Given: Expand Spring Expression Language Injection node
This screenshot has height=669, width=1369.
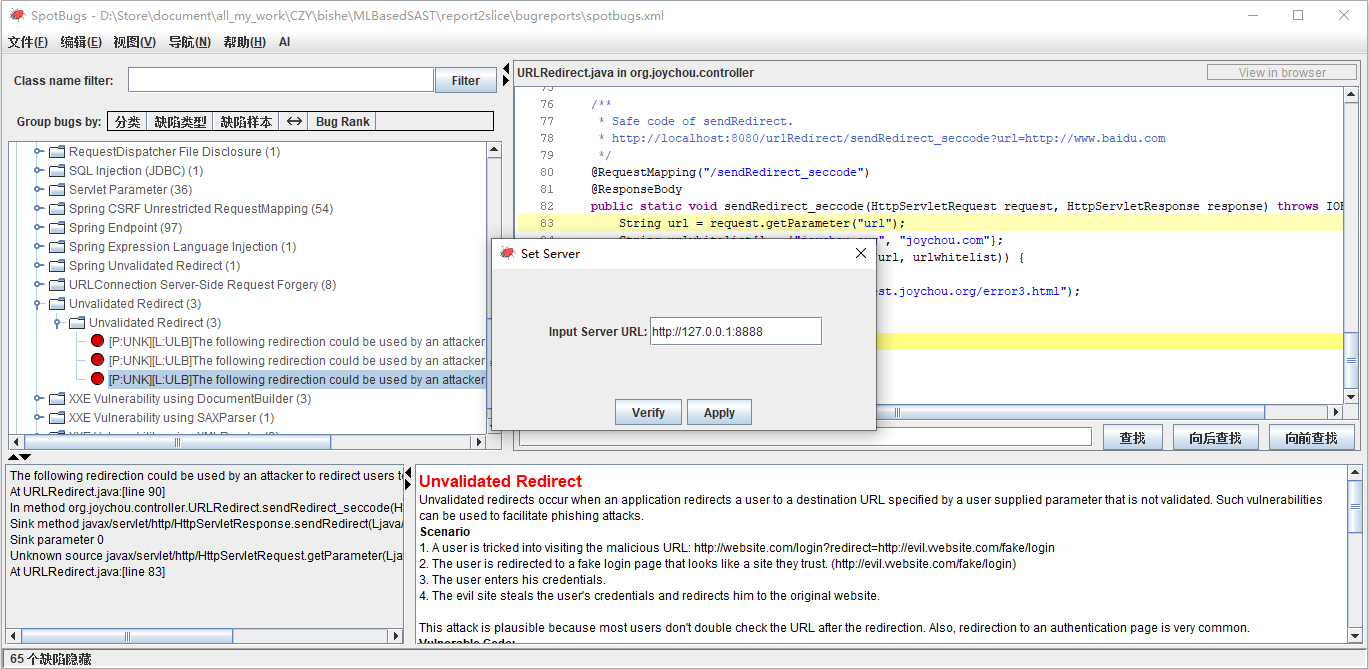Looking at the screenshot, I should click(40, 247).
